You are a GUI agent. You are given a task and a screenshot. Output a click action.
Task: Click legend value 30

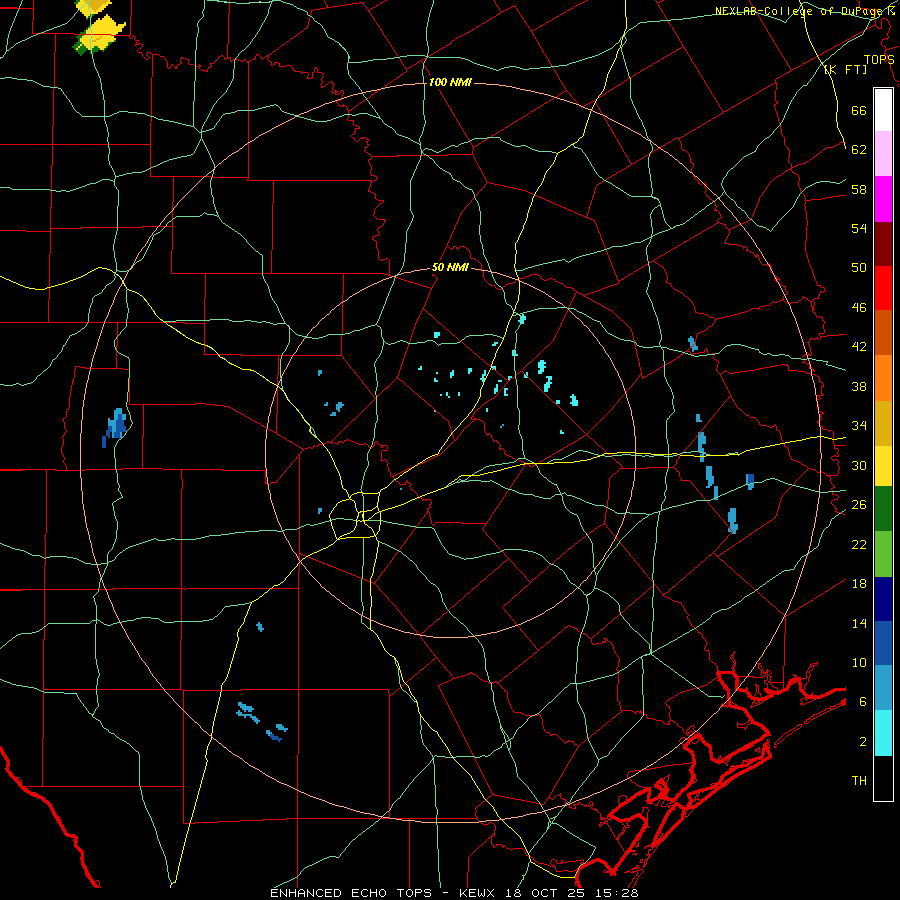pyautogui.click(x=859, y=465)
